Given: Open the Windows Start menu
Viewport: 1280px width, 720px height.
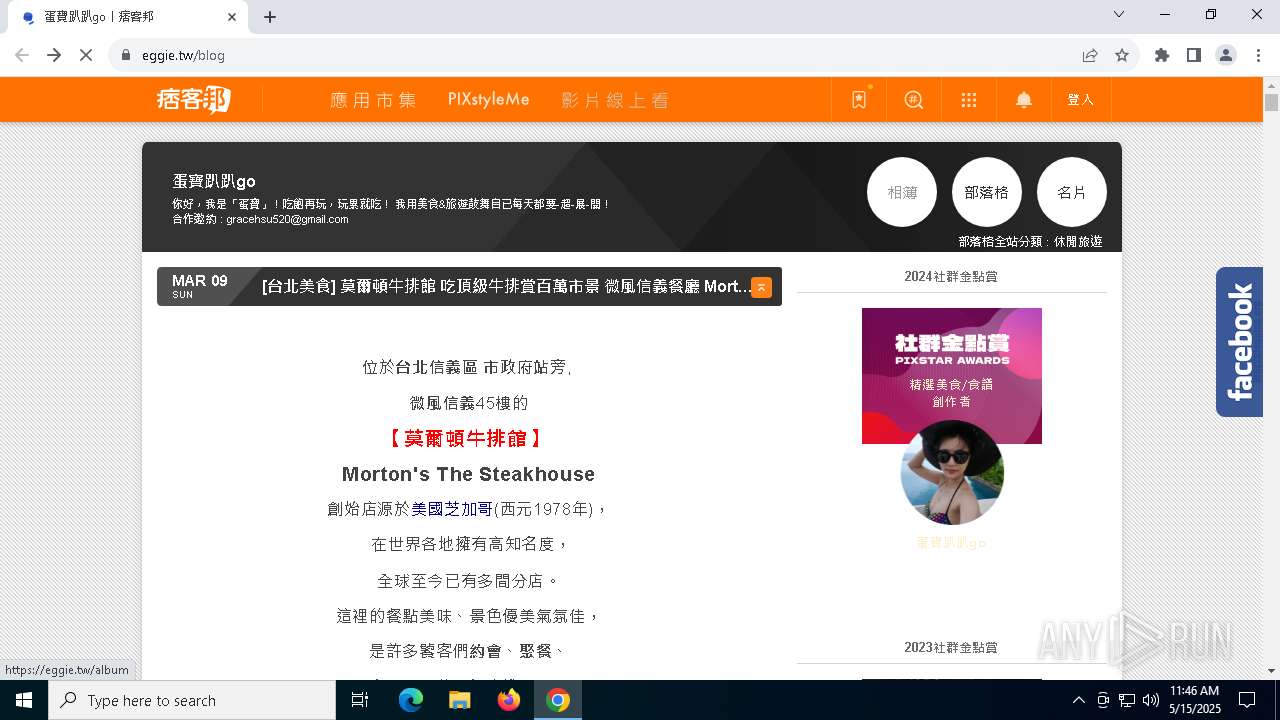Looking at the screenshot, I should coord(24,700).
